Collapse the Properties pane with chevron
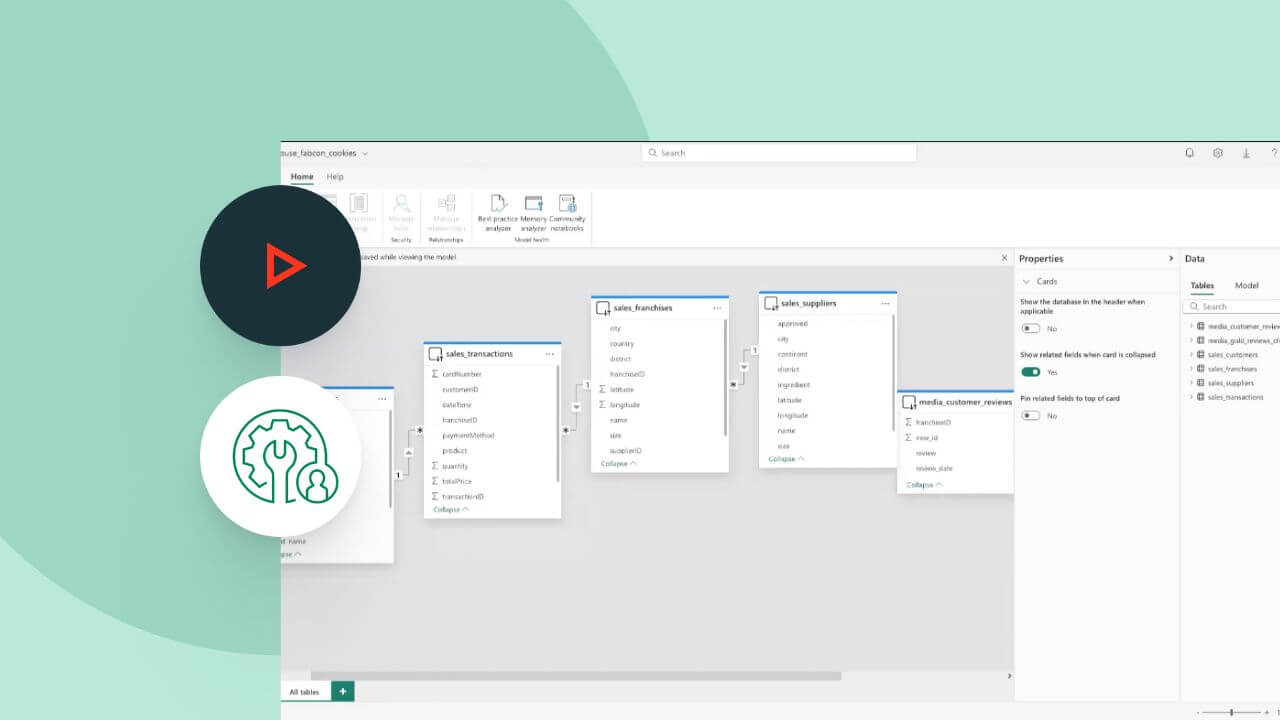The image size is (1280, 720). (1171, 259)
